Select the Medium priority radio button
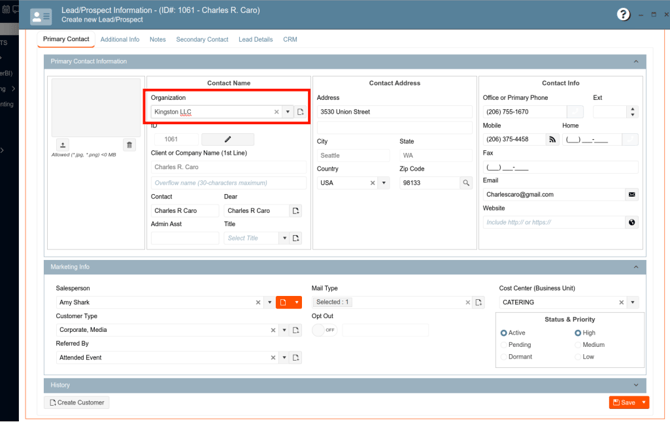 click(x=578, y=345)
